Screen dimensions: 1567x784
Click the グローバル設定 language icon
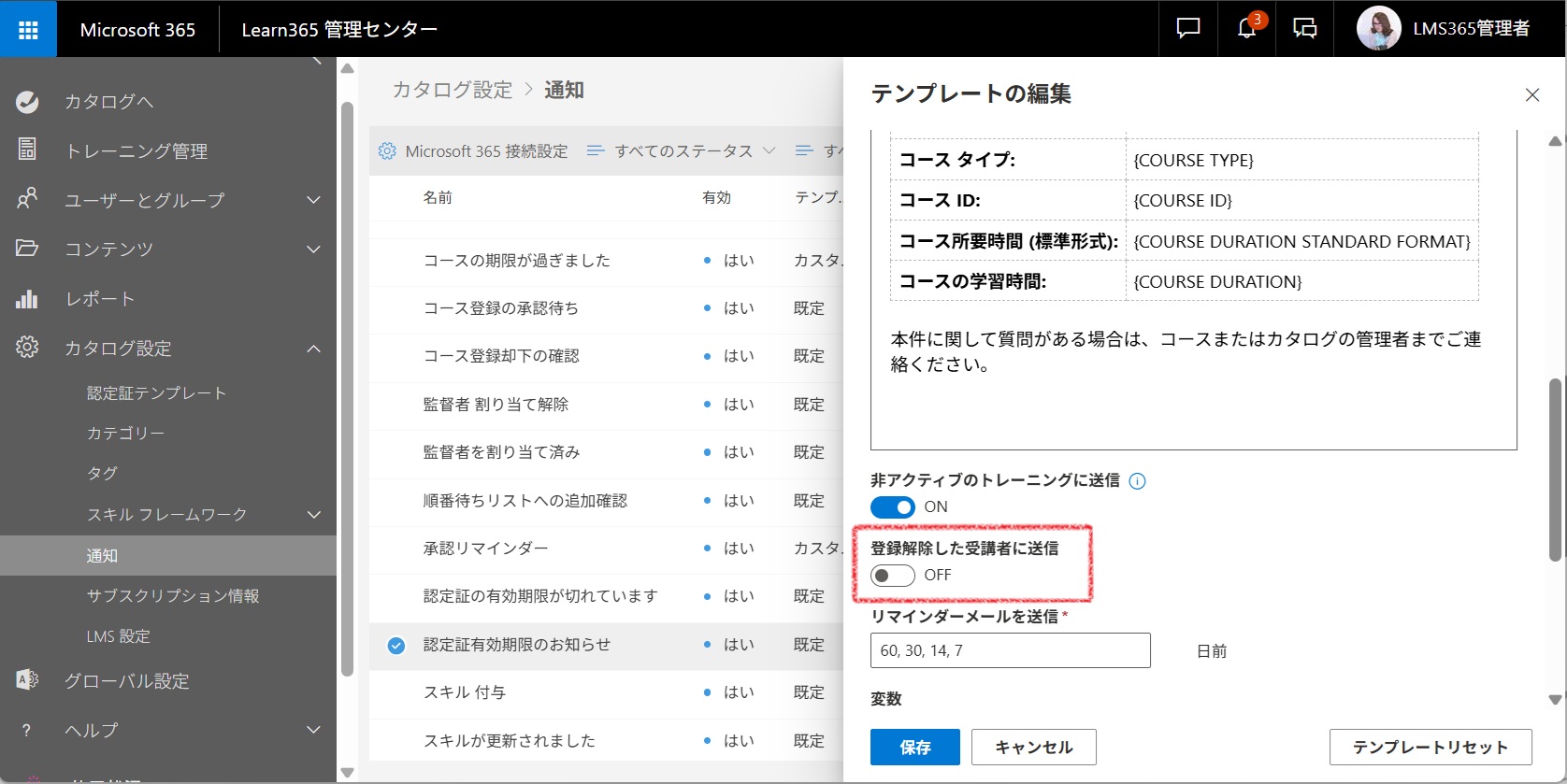pos(27,680)
